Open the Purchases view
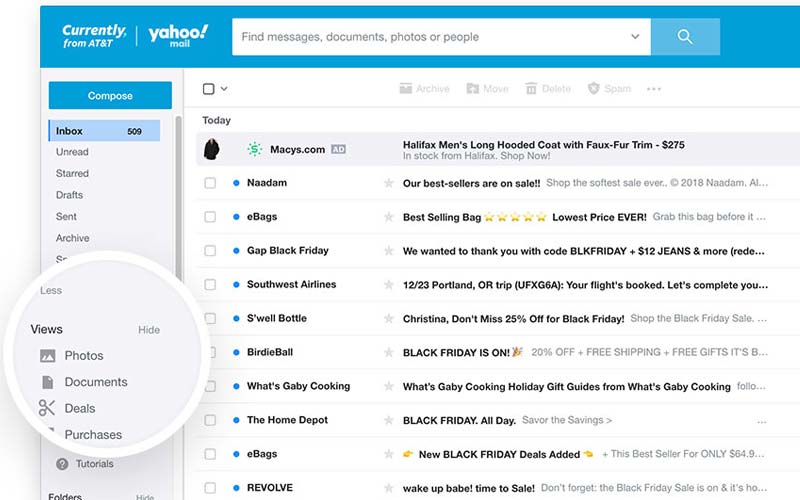 [93, 435]
